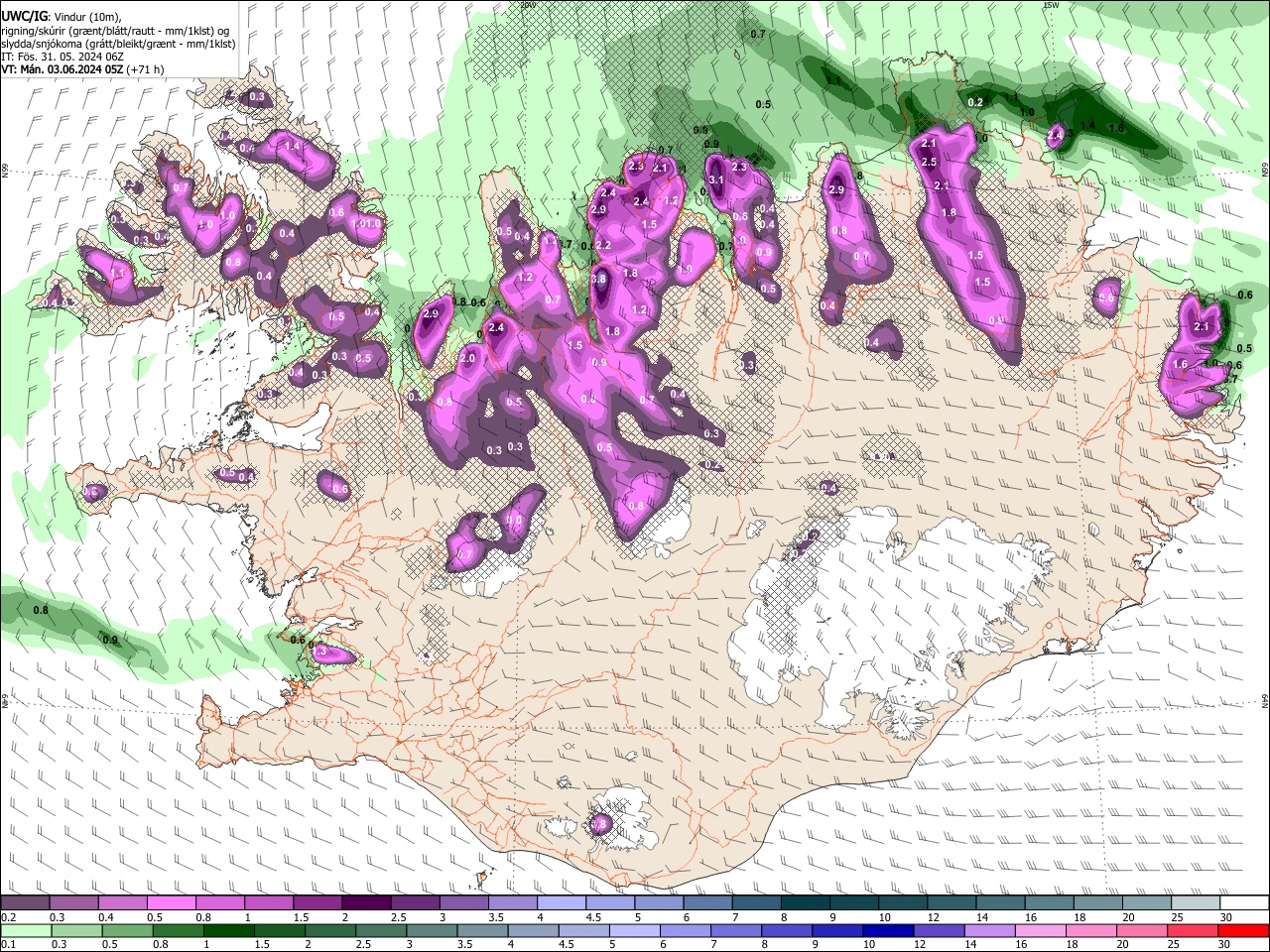Click the line 'slydda/snjókoma (grátt/bleikt/grænt - mm/1klst)'
1270x952 pixels.
pos(118,44)
